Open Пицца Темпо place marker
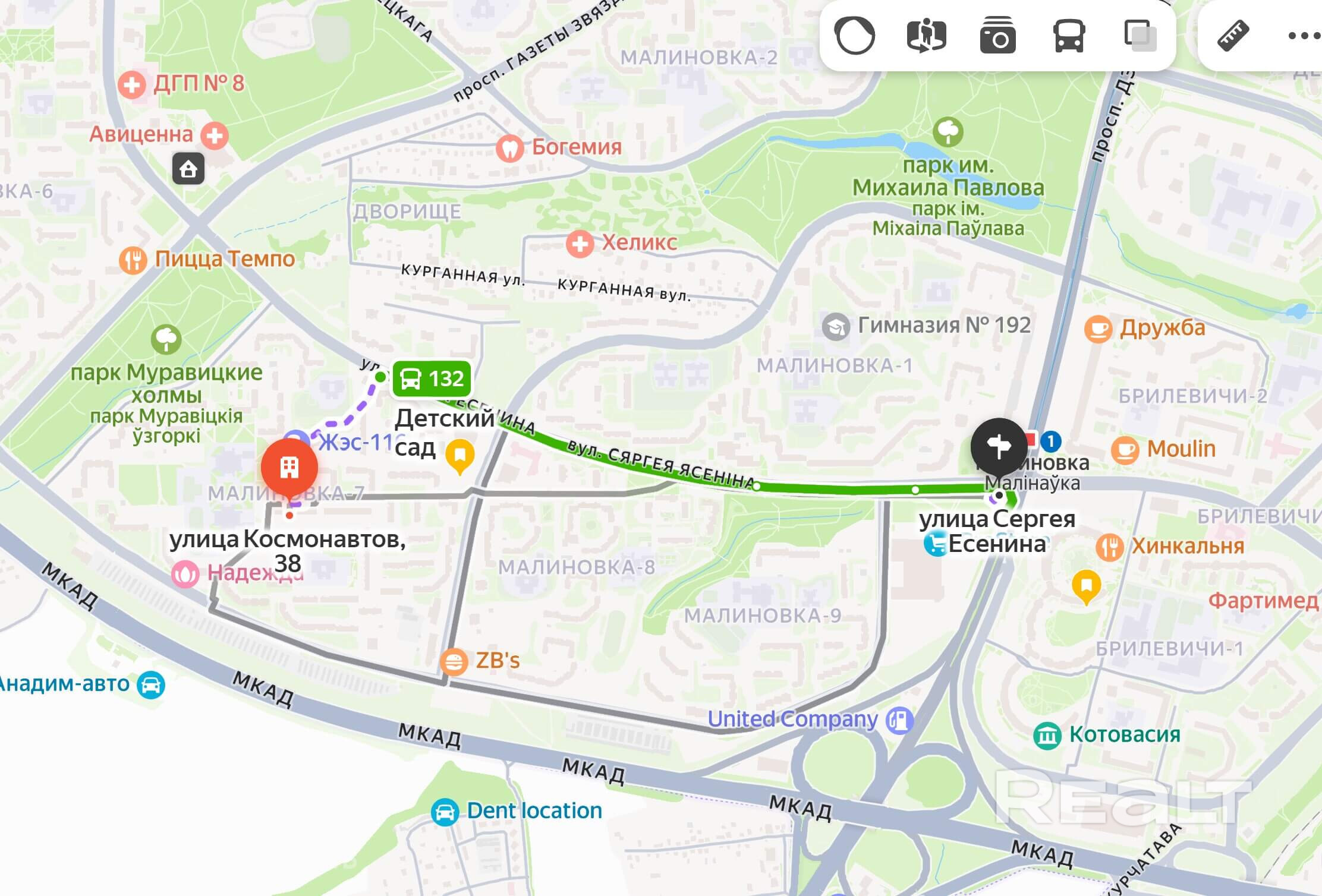This screenshot has height=896, width=1322. click(133, 260)
